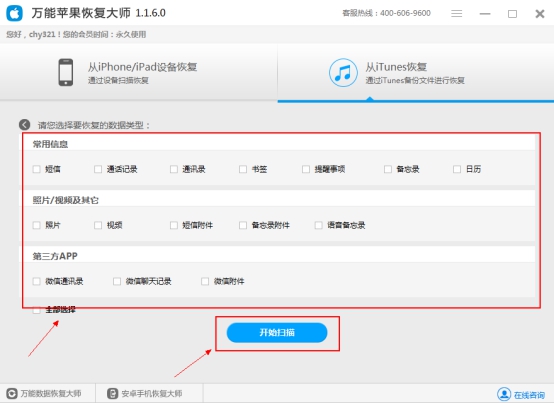Go back using the round arrow icon

24,124
